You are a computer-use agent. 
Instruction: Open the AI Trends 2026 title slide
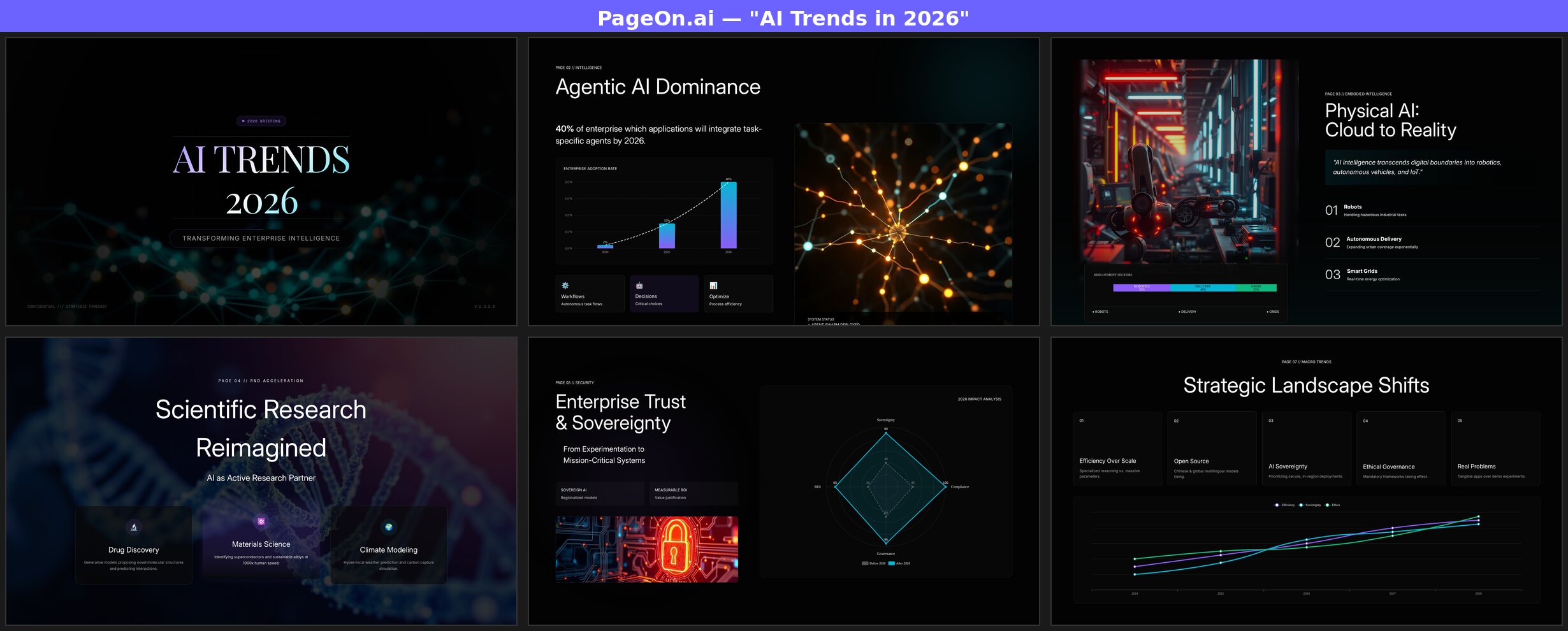pos(261,182)
